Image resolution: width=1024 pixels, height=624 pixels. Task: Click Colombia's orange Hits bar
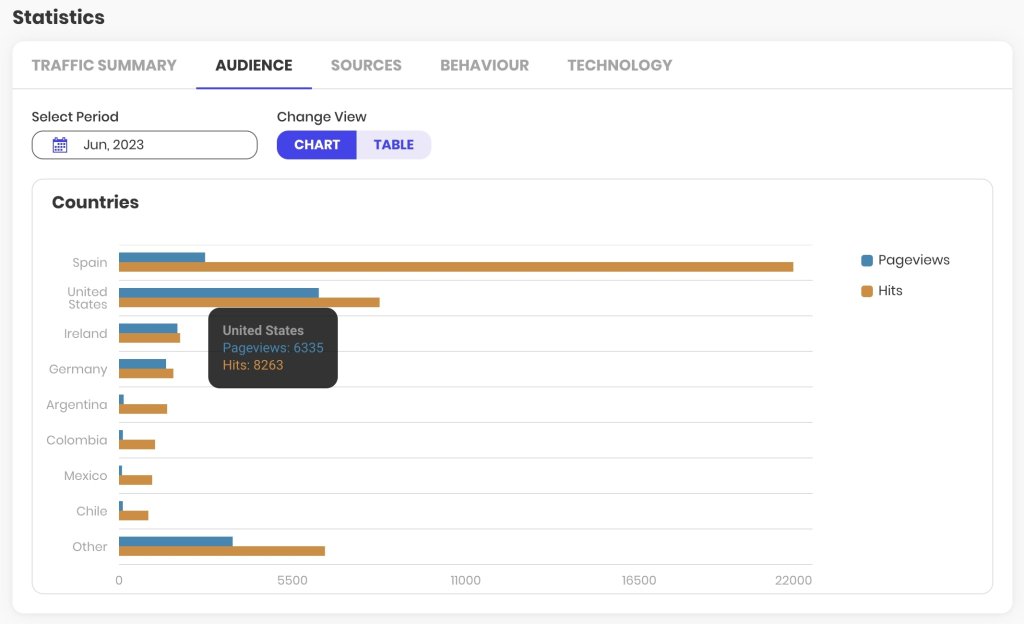point(137,445)
